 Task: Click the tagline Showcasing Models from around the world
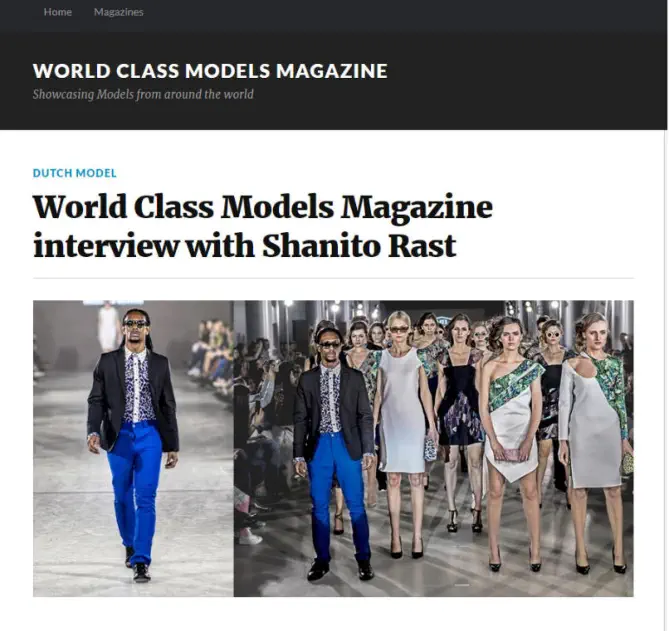(143, 94)
